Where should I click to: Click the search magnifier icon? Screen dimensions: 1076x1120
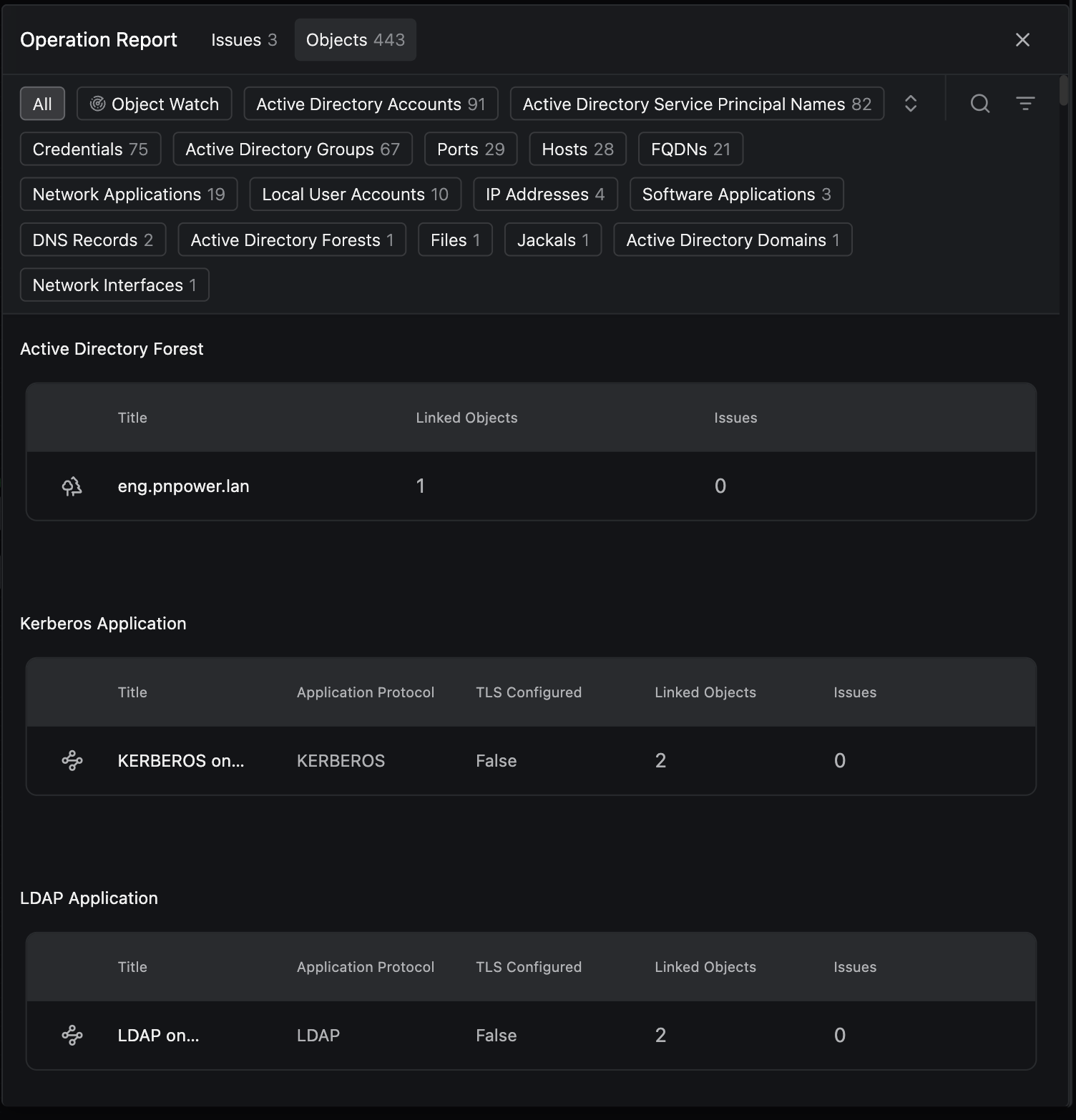[979, 104]
